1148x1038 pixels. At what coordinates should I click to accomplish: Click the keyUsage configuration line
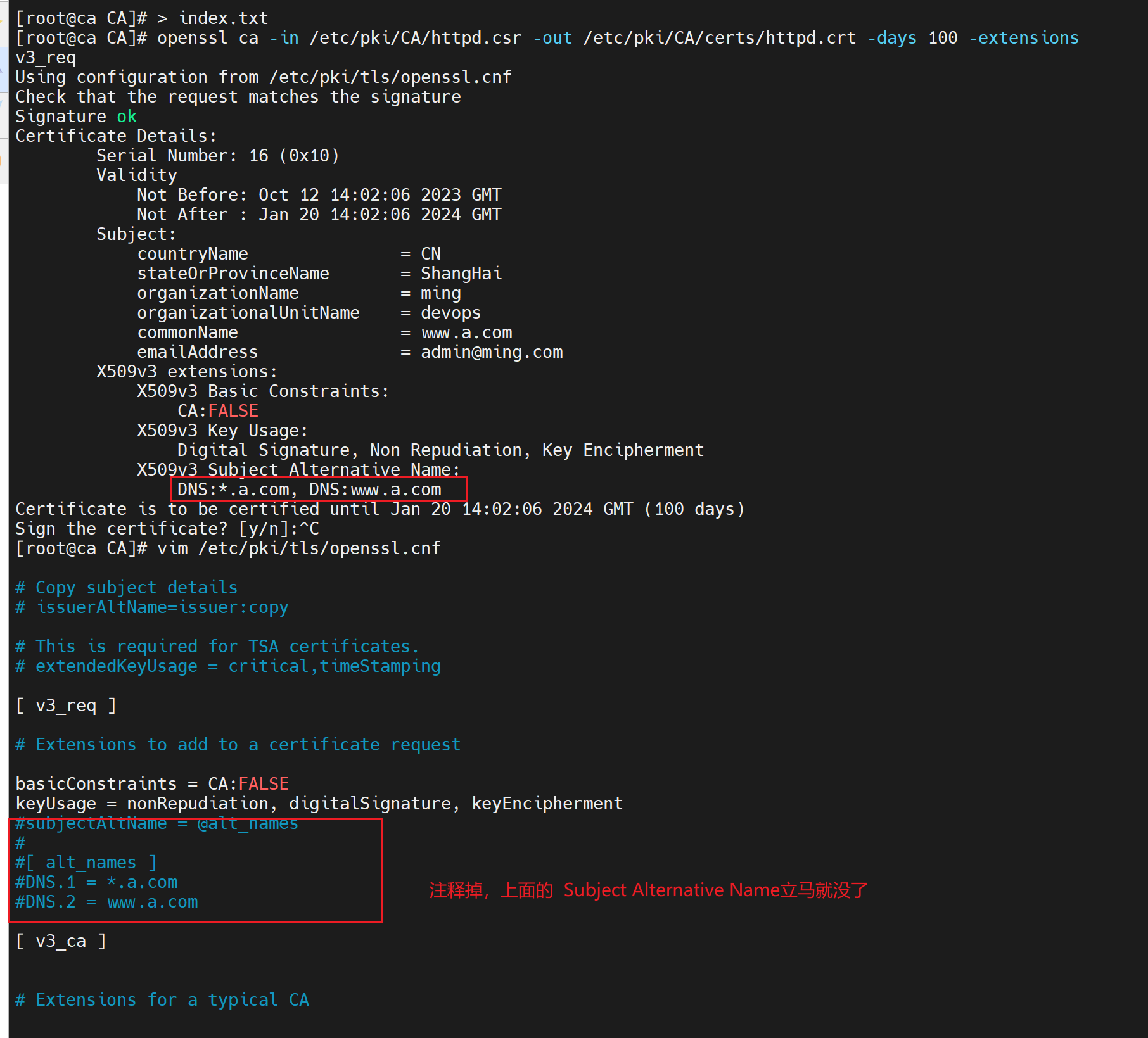tap(319, 804)
